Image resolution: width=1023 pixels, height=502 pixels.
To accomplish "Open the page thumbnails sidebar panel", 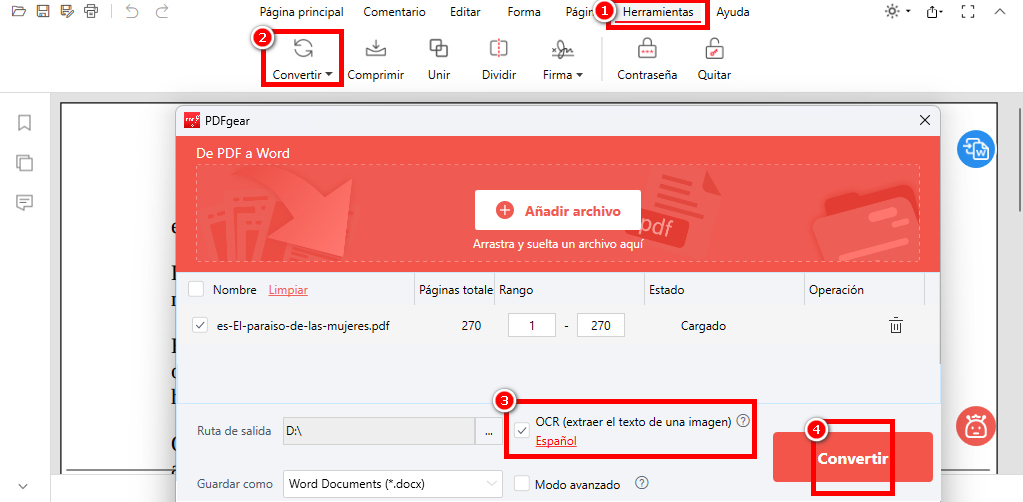I will [x=24, y=163].
